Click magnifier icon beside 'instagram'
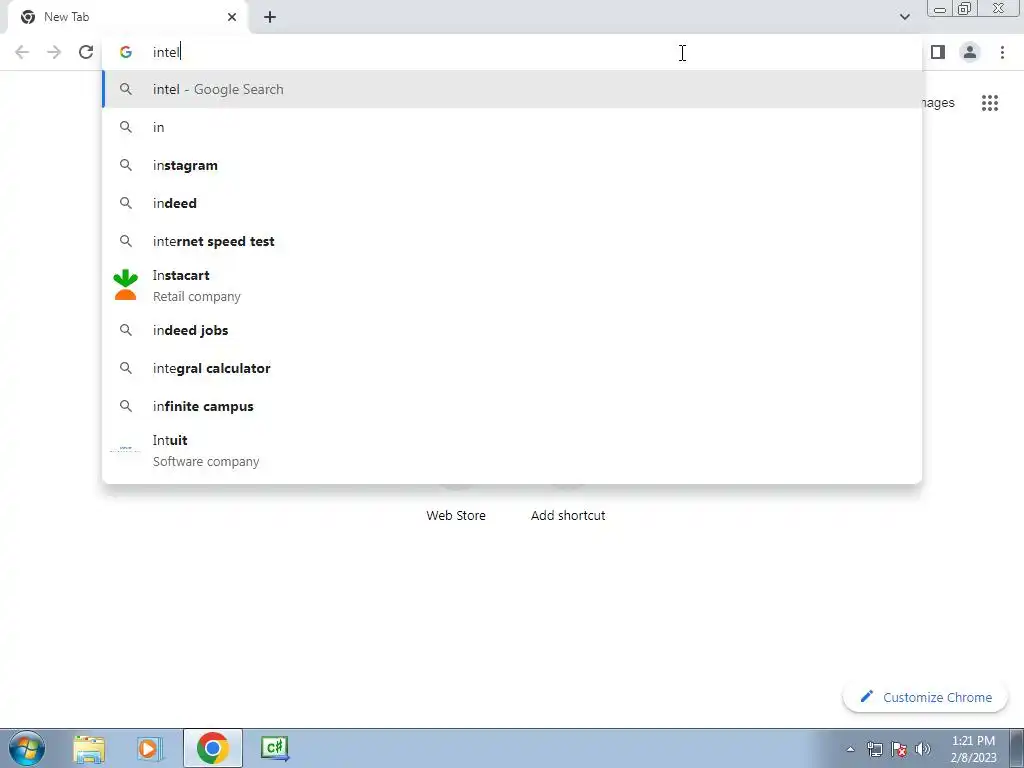The image size is (1024, 768). click(x=126, y=165)
